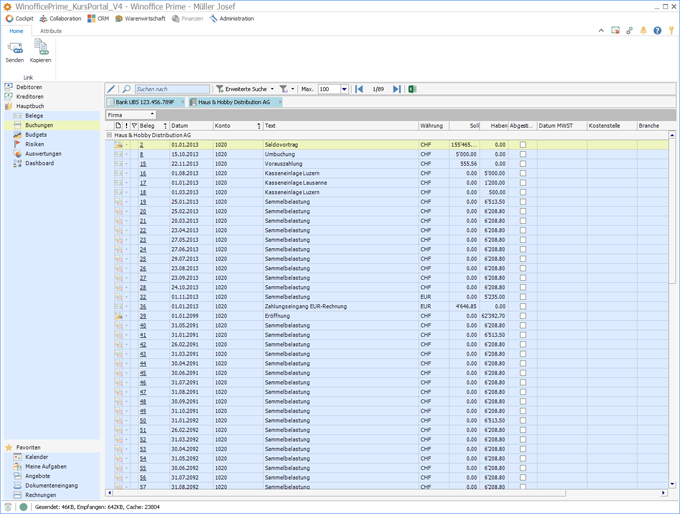Toggle Abgestimmt checkbox for Zahlungseingang EUR-Rechnung row
Viewport: 680px width, 514px height.
[523, 306]
